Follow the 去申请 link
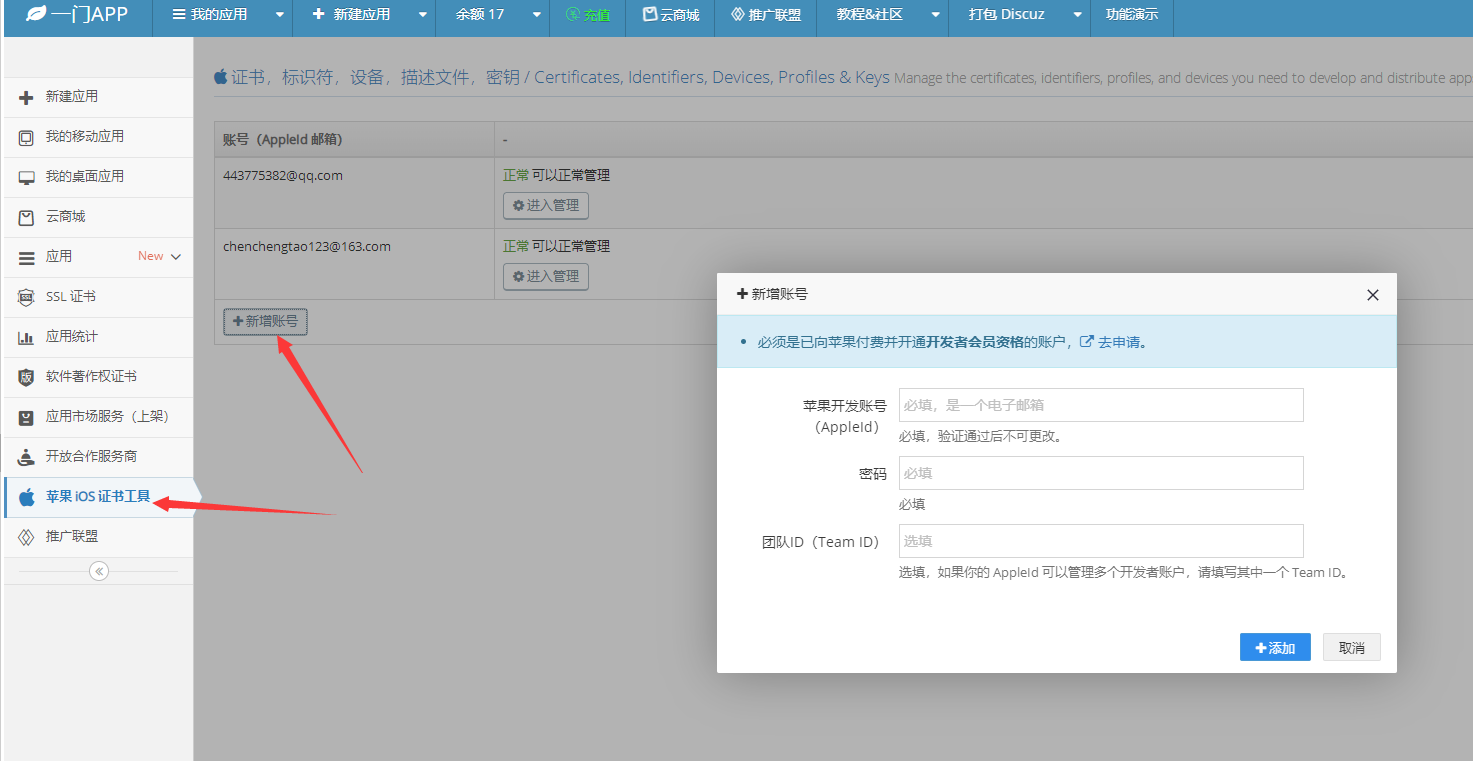 (x=1121, y=342)
